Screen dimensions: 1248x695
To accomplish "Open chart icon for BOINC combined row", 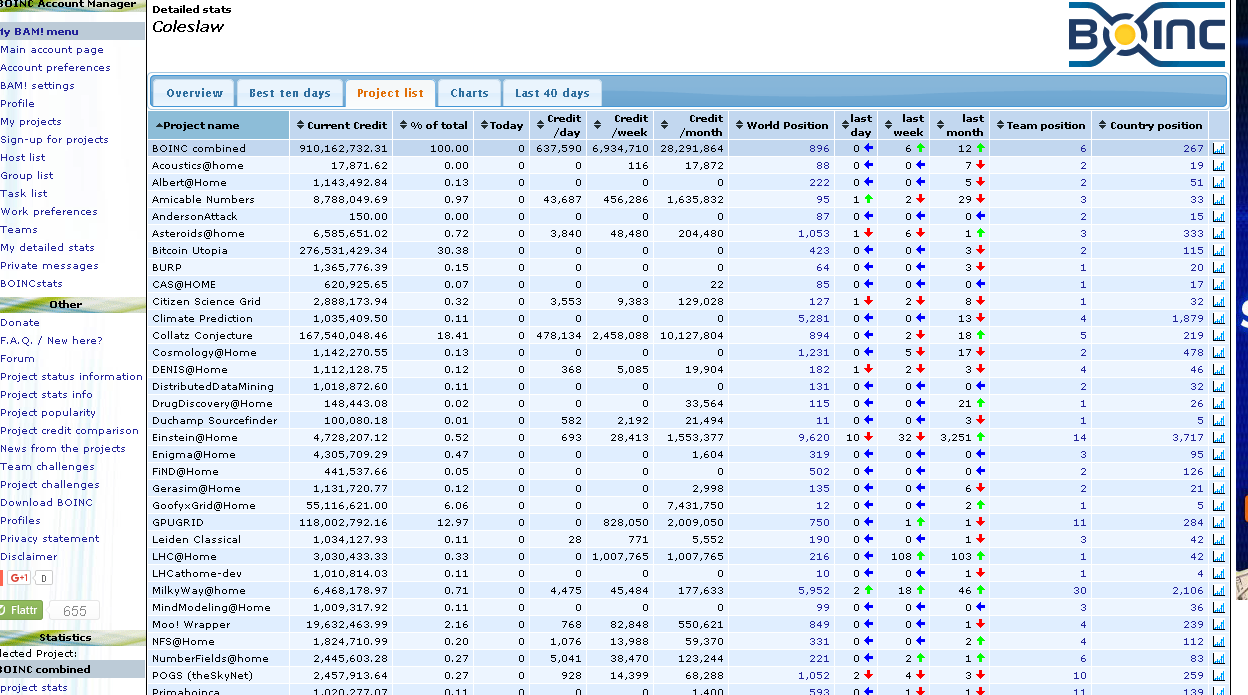I will 1218,149.
